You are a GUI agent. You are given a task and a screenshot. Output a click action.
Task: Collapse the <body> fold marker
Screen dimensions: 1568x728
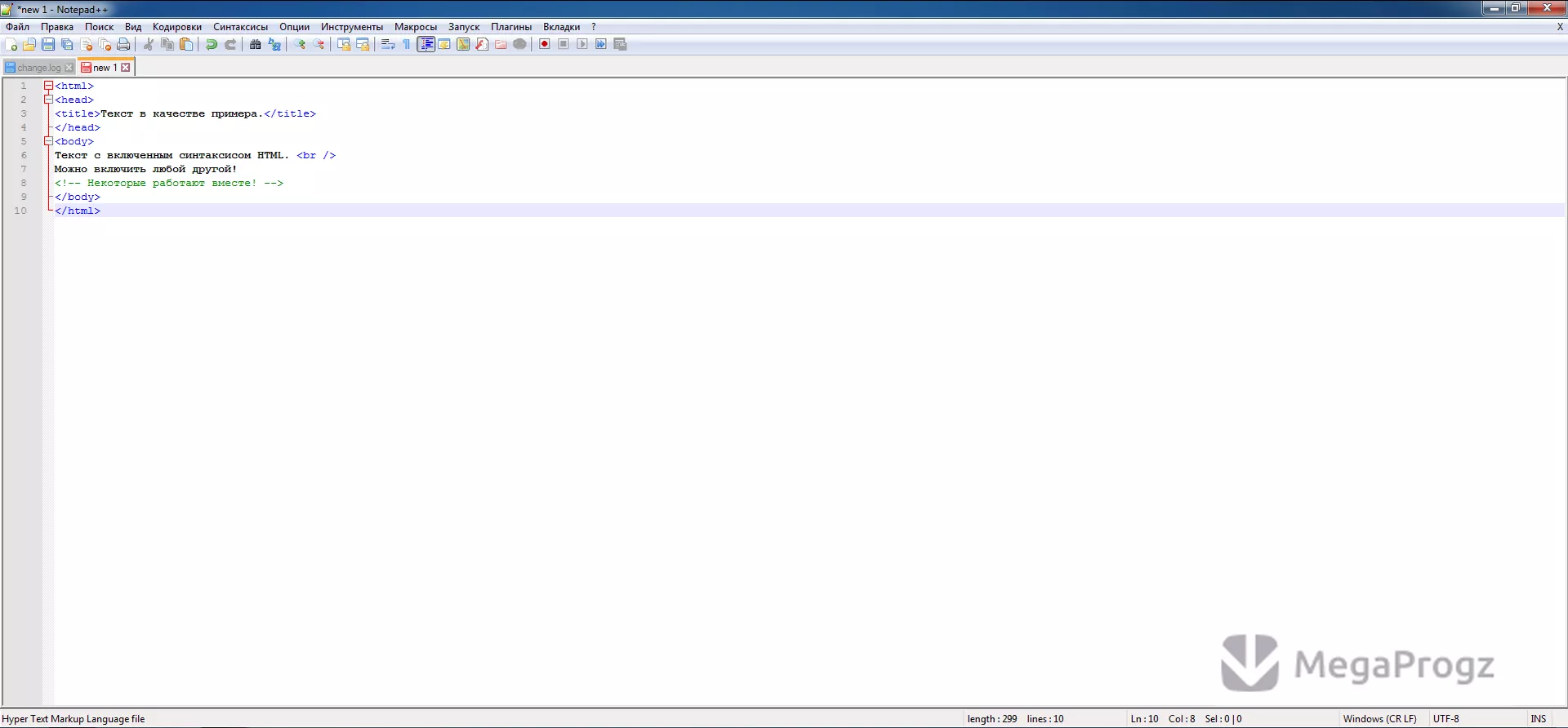point(48,141)
